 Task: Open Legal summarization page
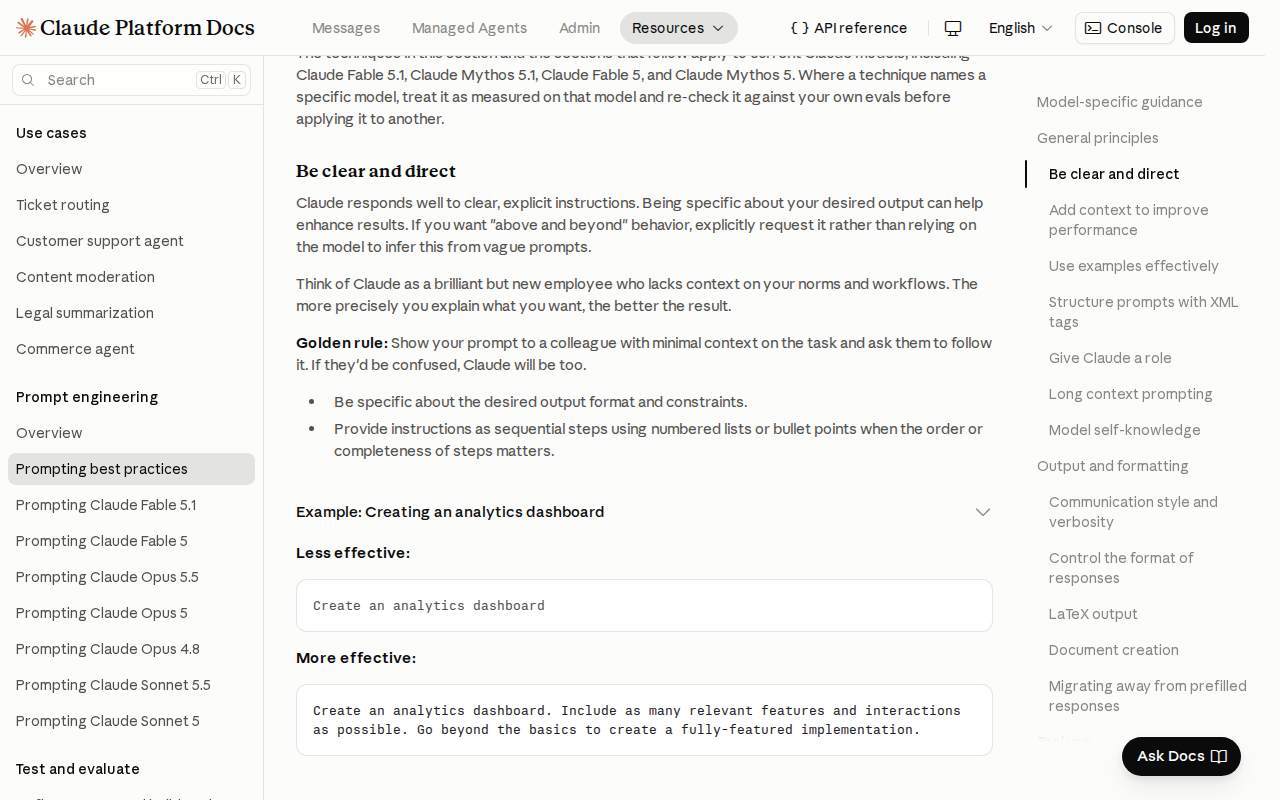point(131,313)
